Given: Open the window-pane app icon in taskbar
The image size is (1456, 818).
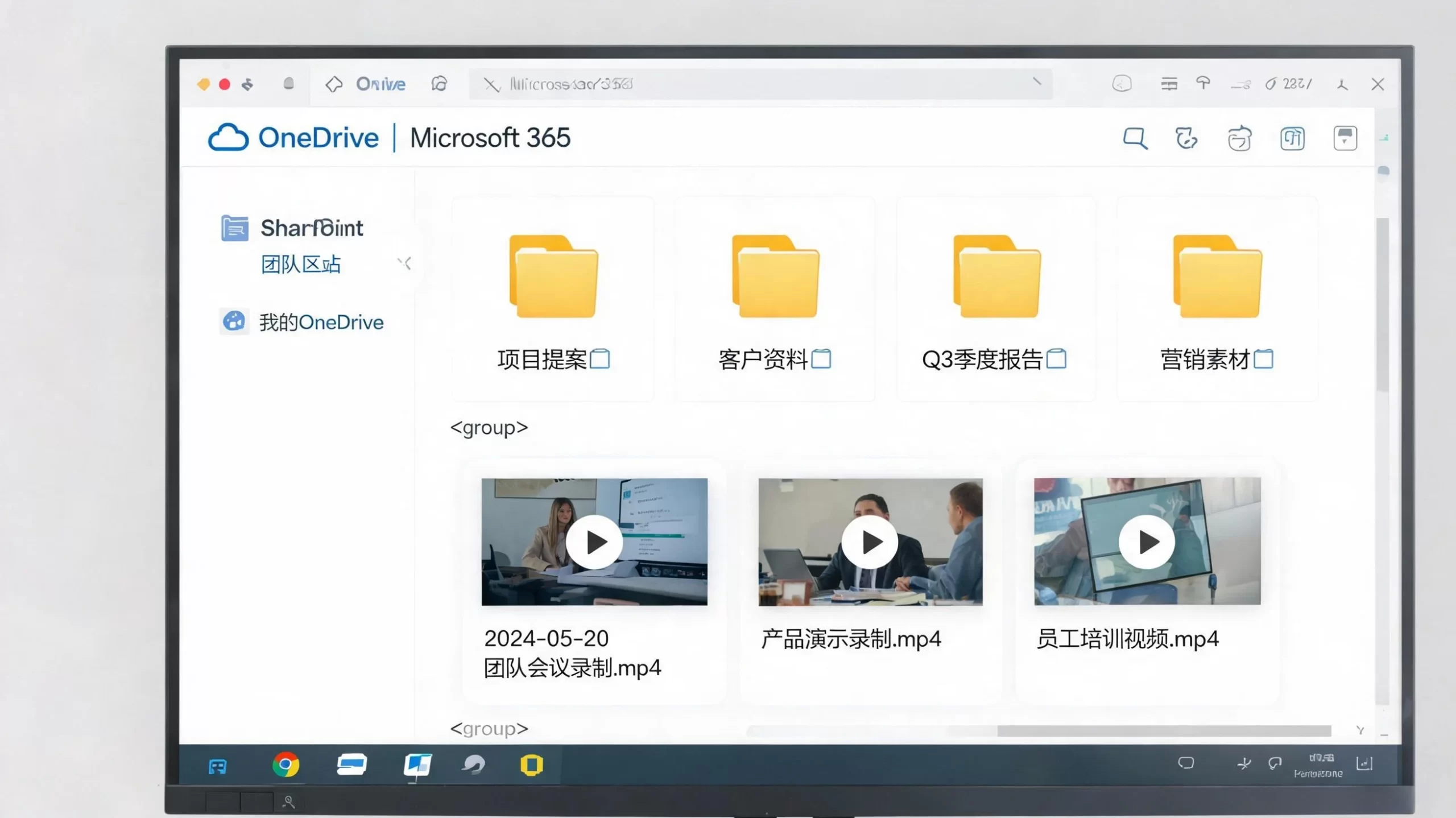Looking at the screenshot, I should point(417,765).
